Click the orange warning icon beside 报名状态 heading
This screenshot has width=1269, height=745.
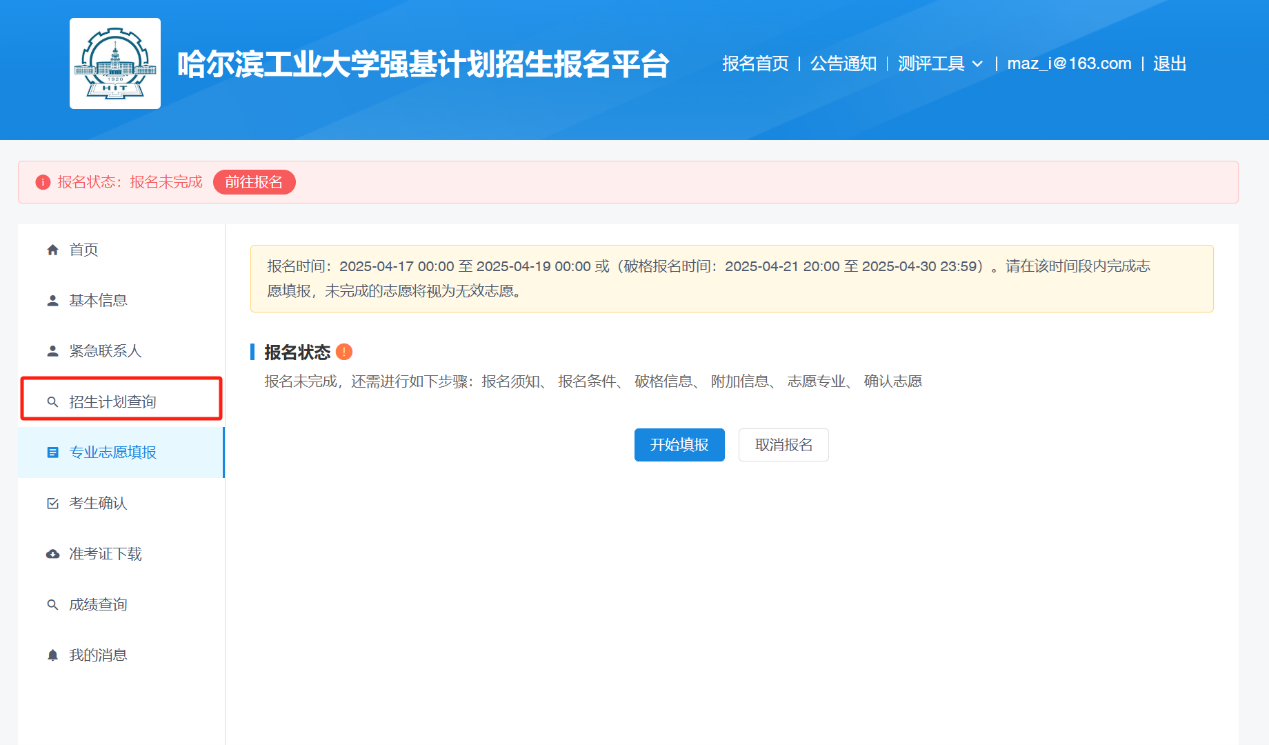(344, 352)
